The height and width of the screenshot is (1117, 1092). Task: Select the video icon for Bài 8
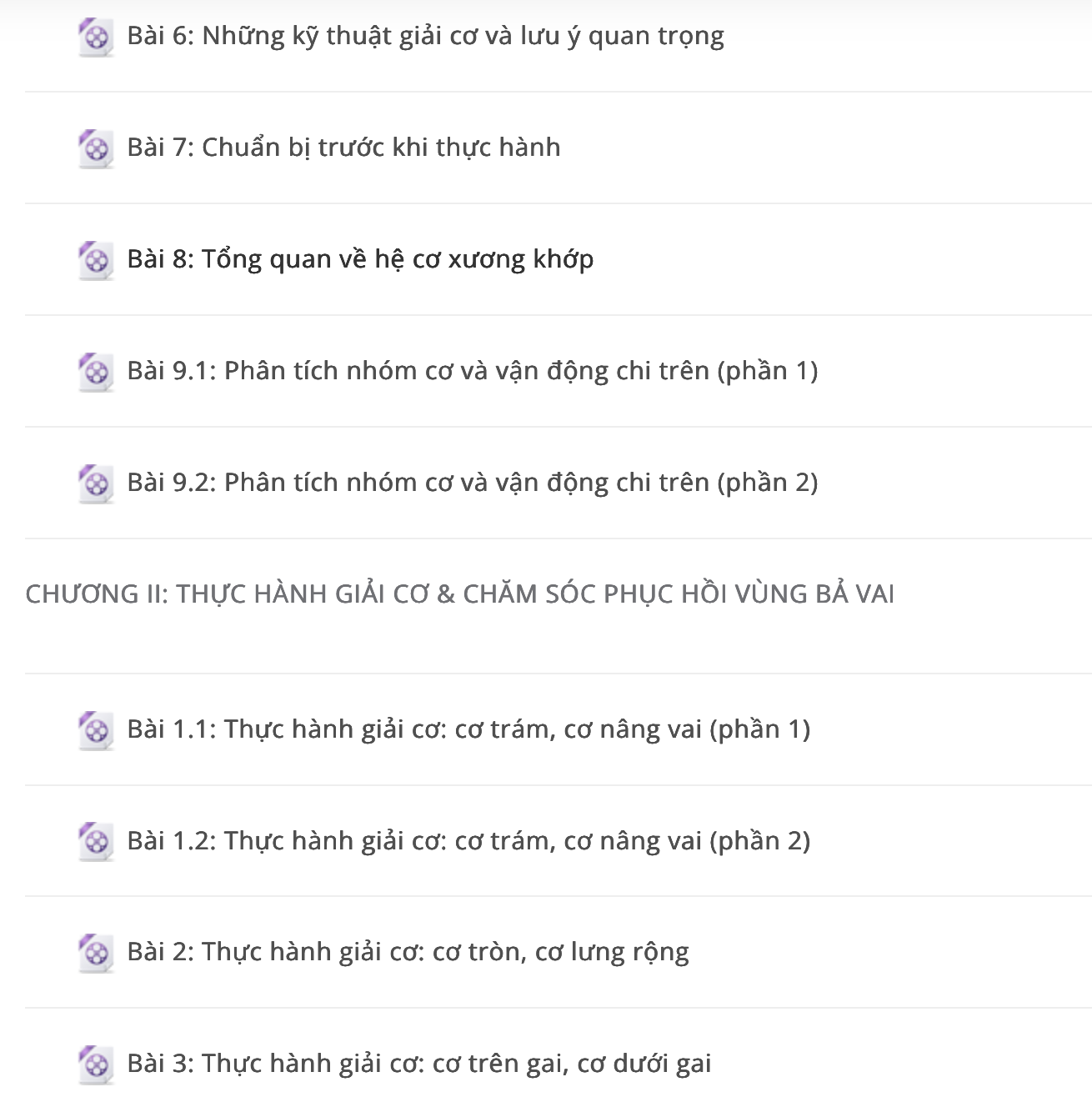(x=96, y=261)
